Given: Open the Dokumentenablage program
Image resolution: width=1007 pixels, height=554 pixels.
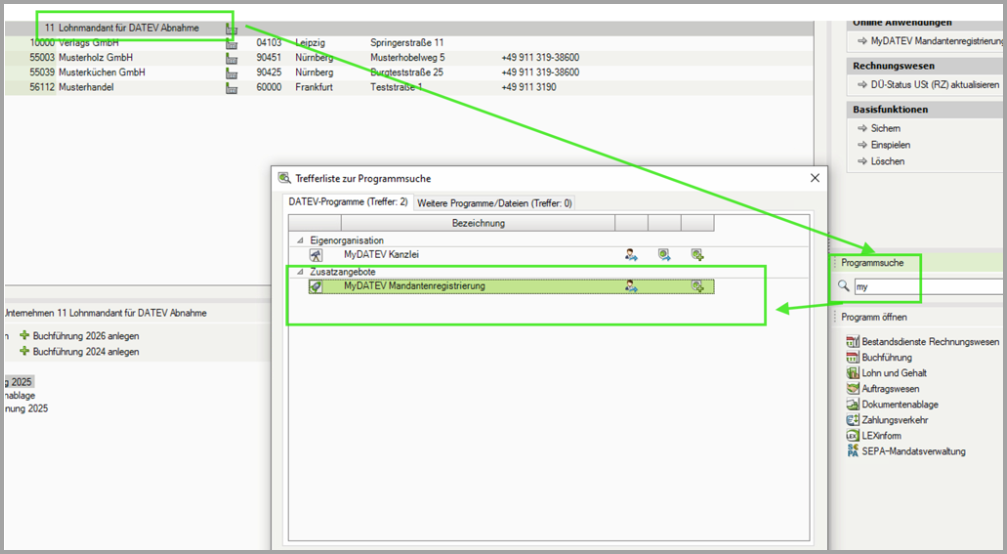Looking at the screenshot, I should 852,405.
